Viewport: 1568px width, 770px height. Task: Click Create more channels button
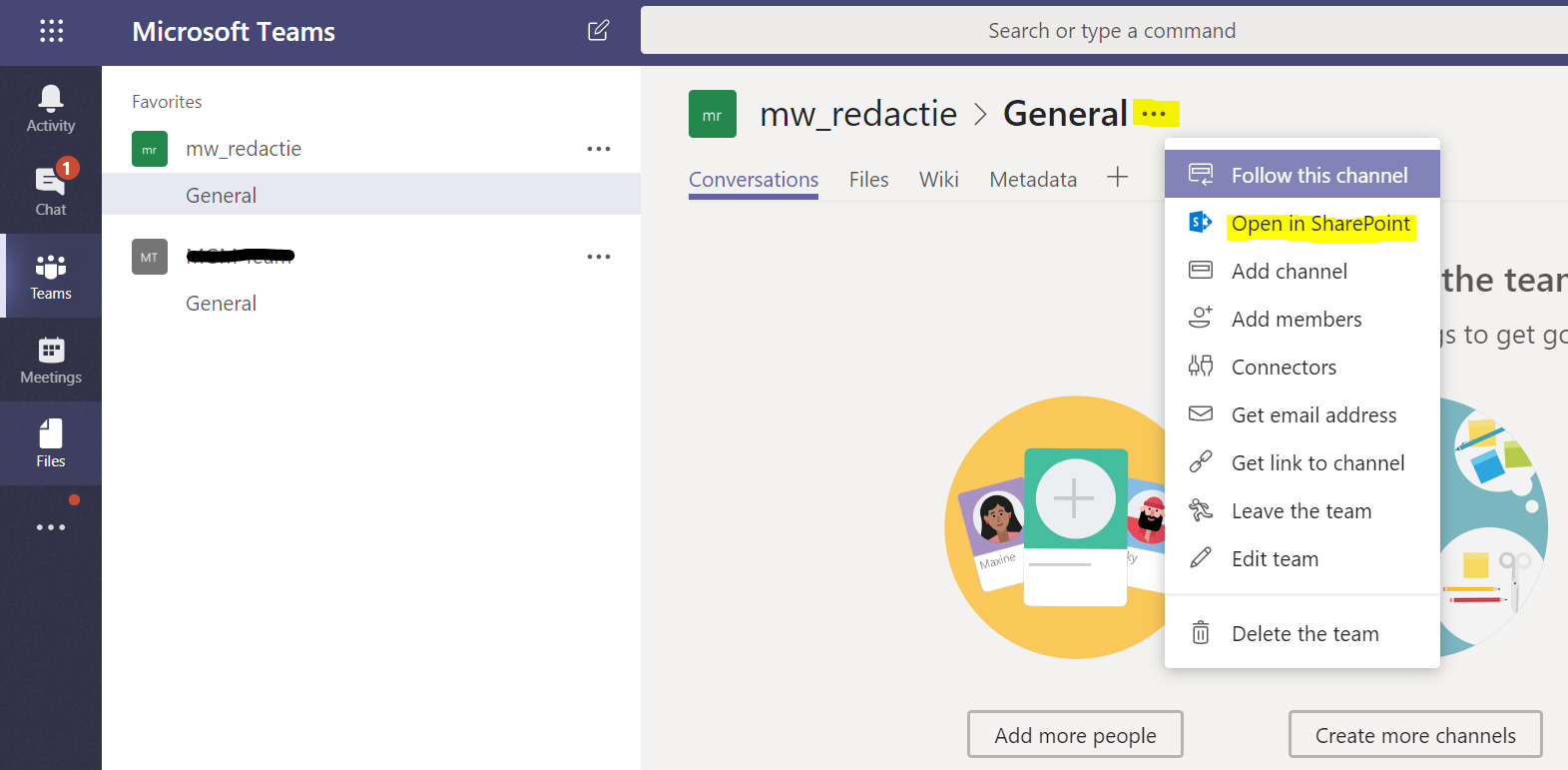click(x=1415, y=735)
